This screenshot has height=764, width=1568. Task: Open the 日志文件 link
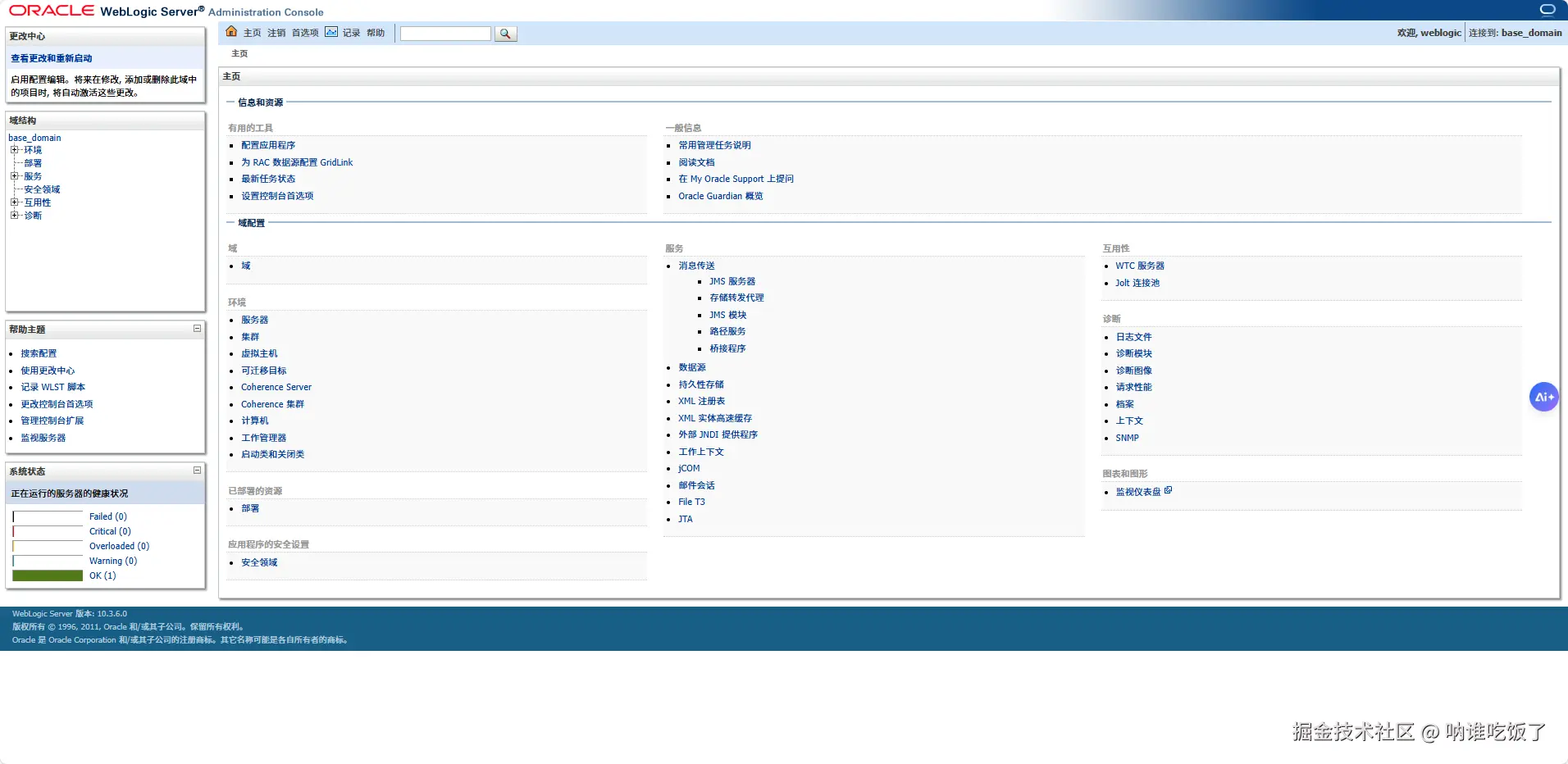1133,337
